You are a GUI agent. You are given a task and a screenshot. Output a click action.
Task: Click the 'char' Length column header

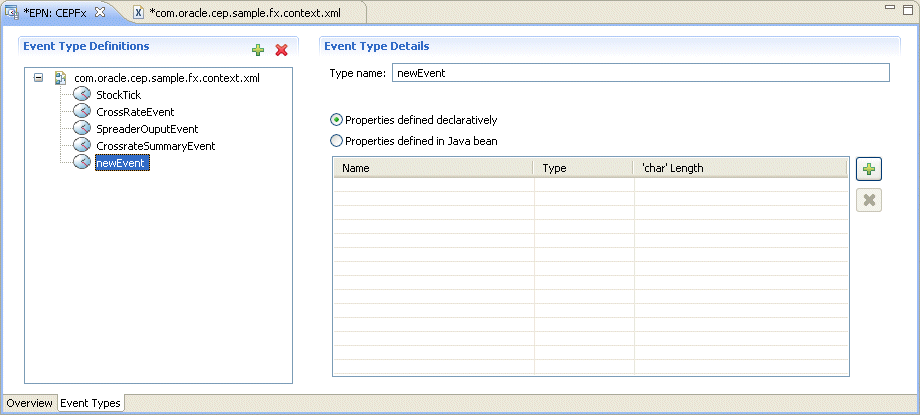point(740,168)
